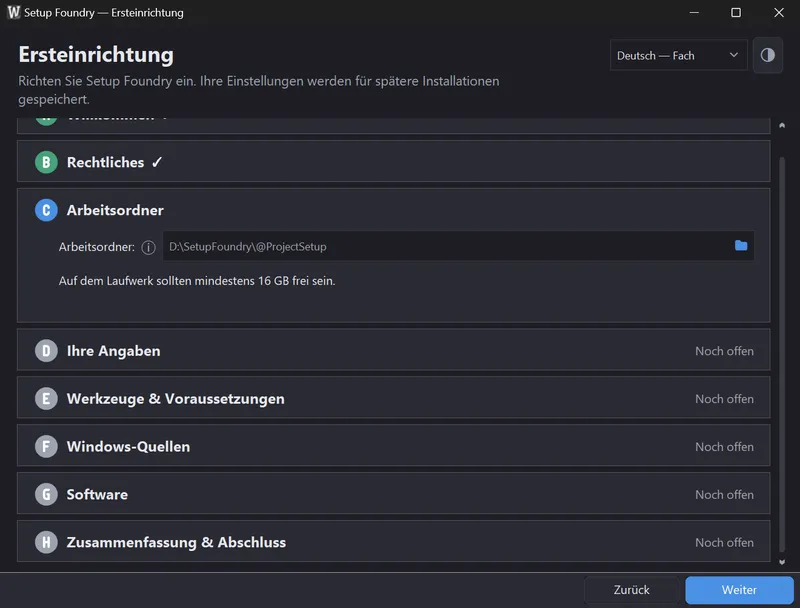Show info tooltip next to Arbeitsordner label

click(148, 247)
